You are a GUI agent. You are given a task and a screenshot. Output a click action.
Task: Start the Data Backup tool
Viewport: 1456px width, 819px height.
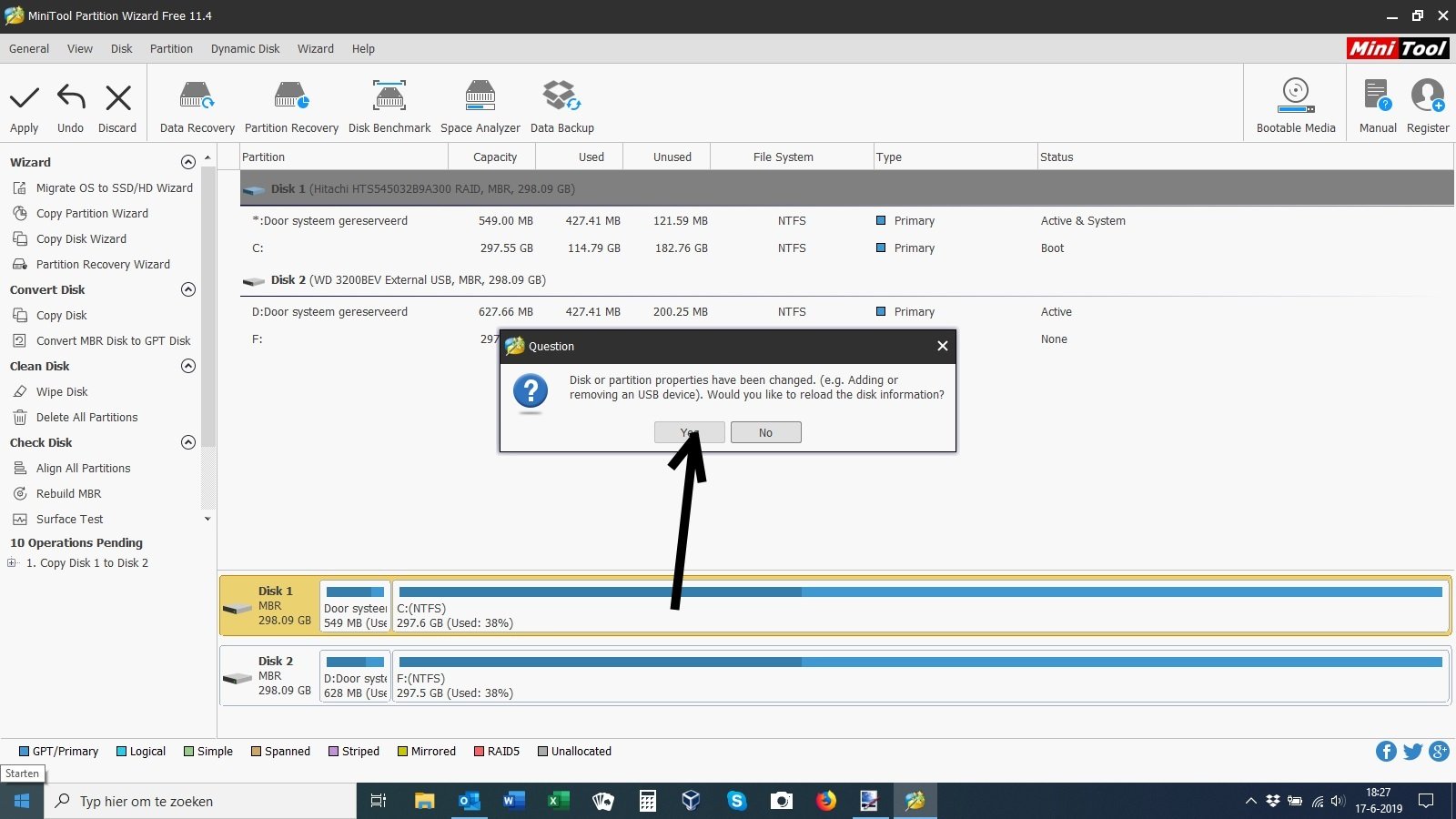click(x=561, y=98)
